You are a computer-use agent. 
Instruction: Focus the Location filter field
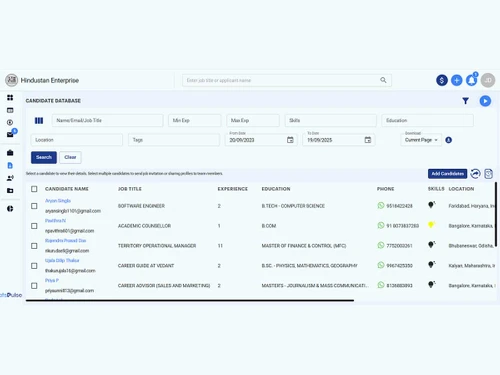(x=77, y=140)
